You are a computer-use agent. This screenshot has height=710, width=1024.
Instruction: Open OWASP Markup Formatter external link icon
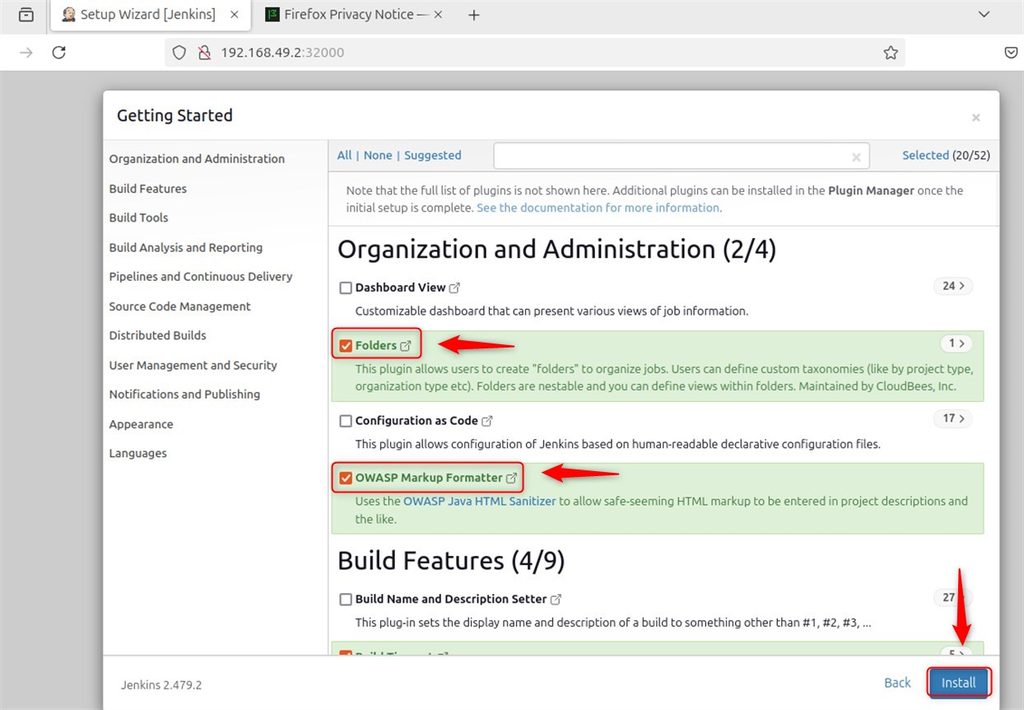click(x=511, y=478)
